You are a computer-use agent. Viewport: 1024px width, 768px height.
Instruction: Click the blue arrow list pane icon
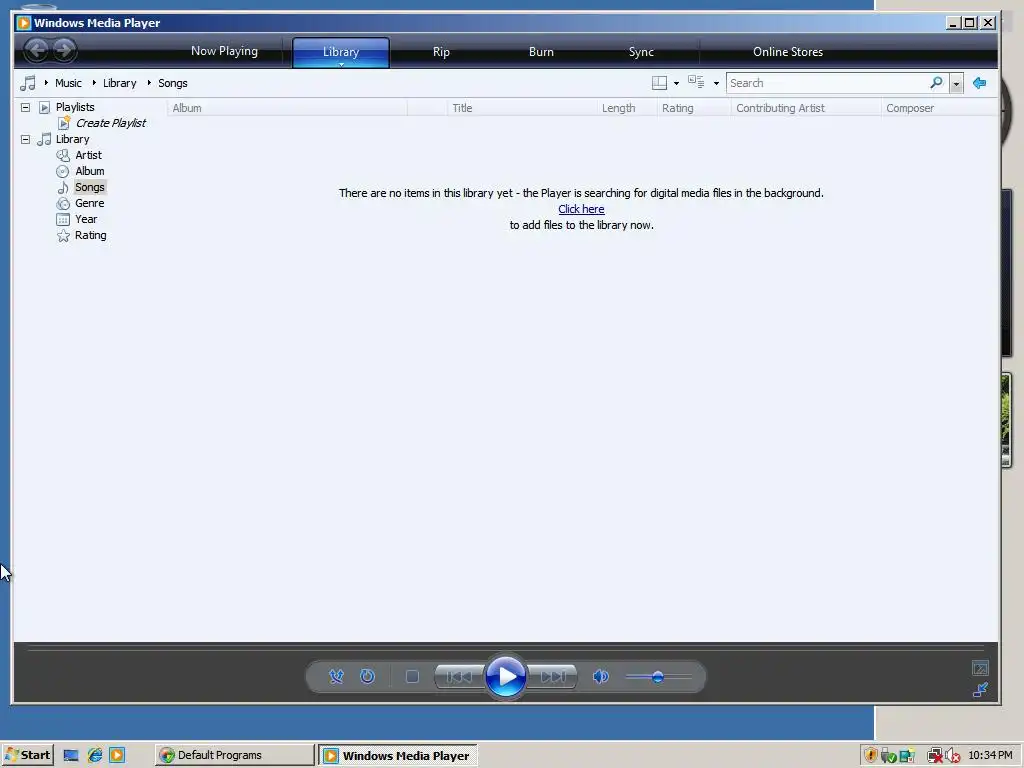(x=979, y=83)
